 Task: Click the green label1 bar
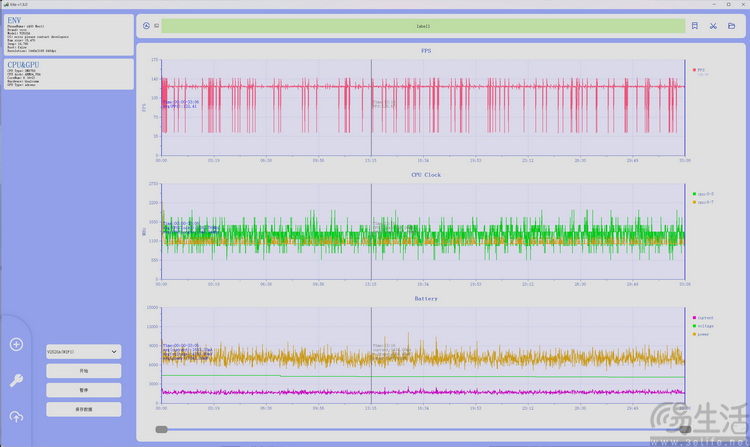point(422,26)
